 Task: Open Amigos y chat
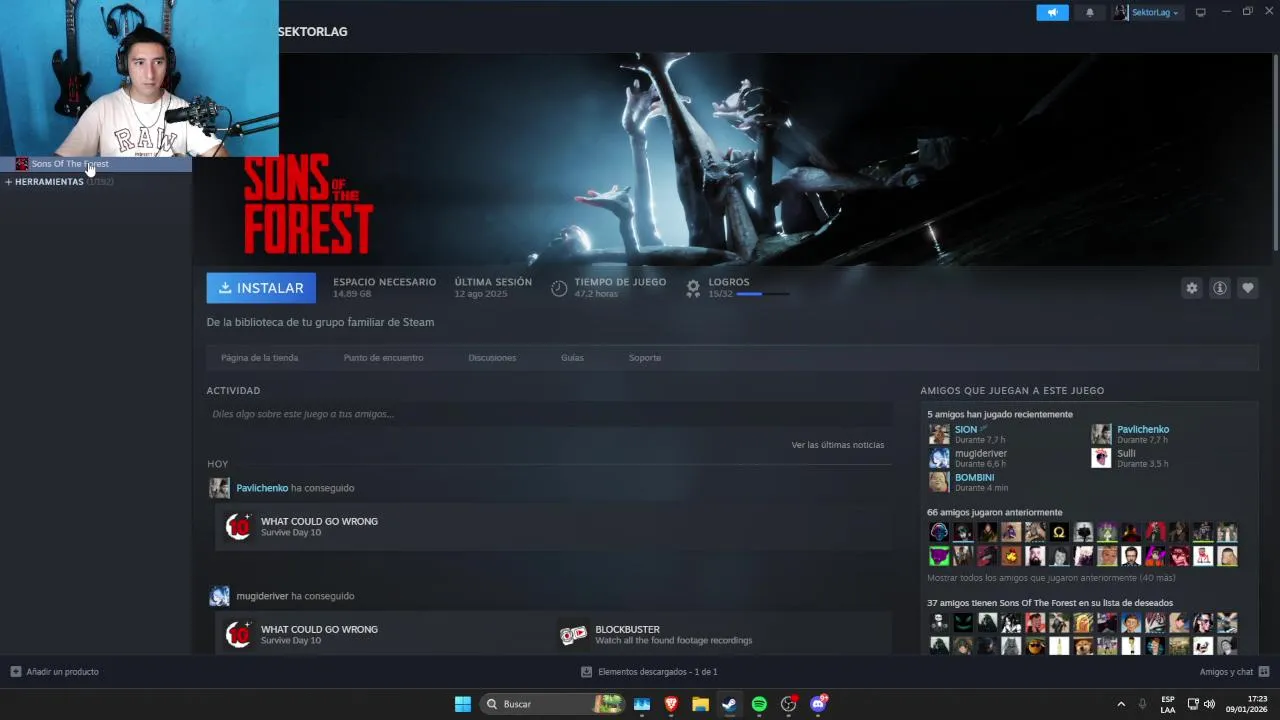[x=1234, y=672]
